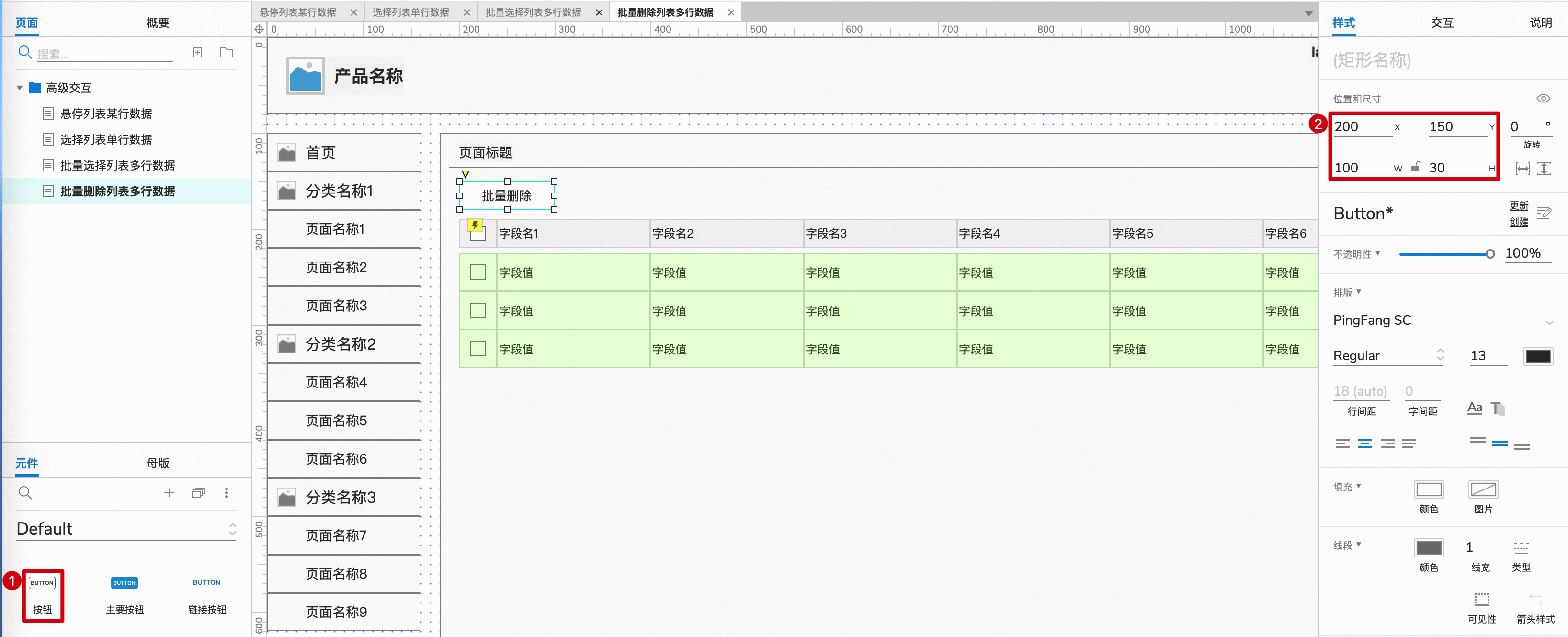Open the Default library dropdown

tap(126, 529)
